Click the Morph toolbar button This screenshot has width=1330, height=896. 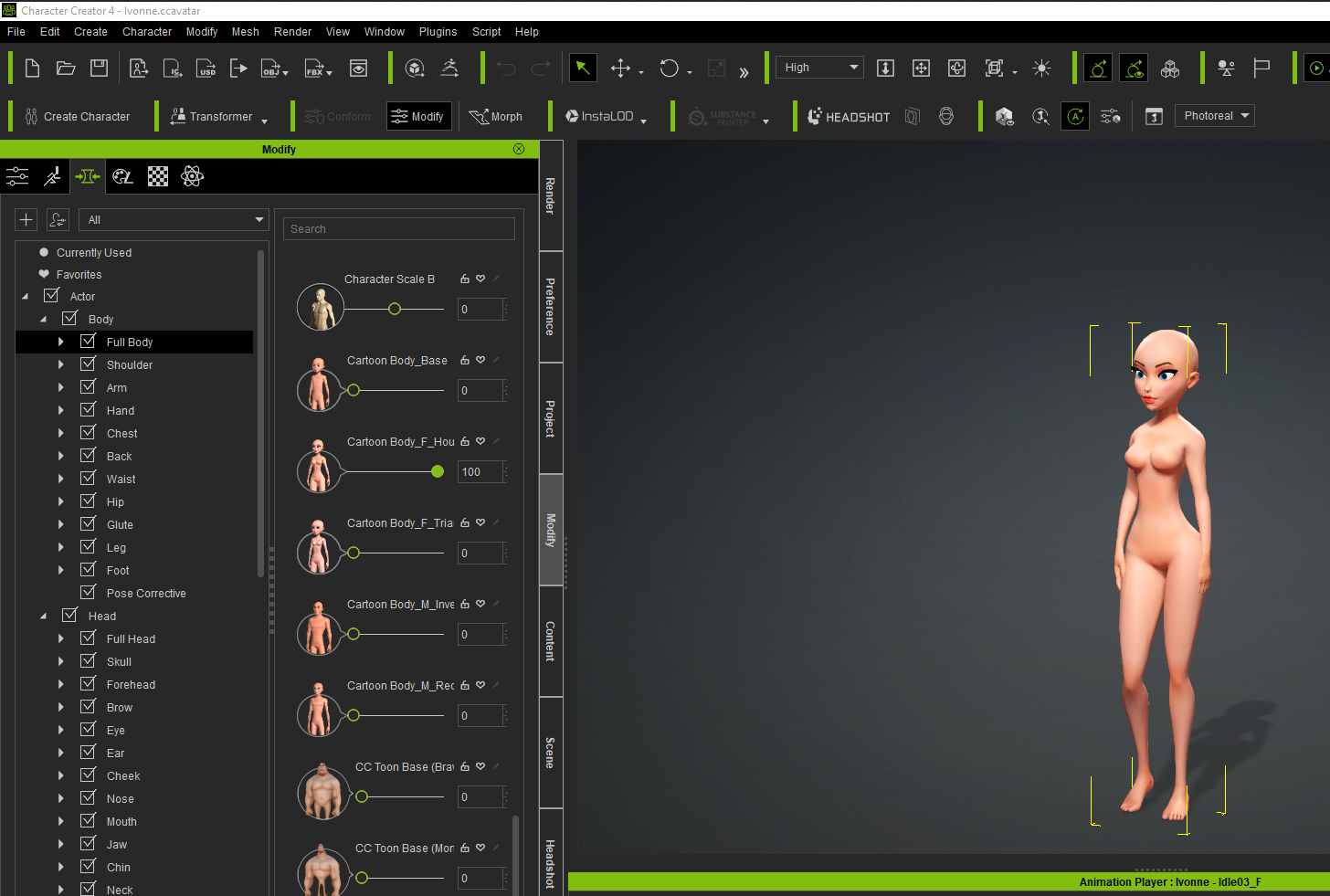496,116
